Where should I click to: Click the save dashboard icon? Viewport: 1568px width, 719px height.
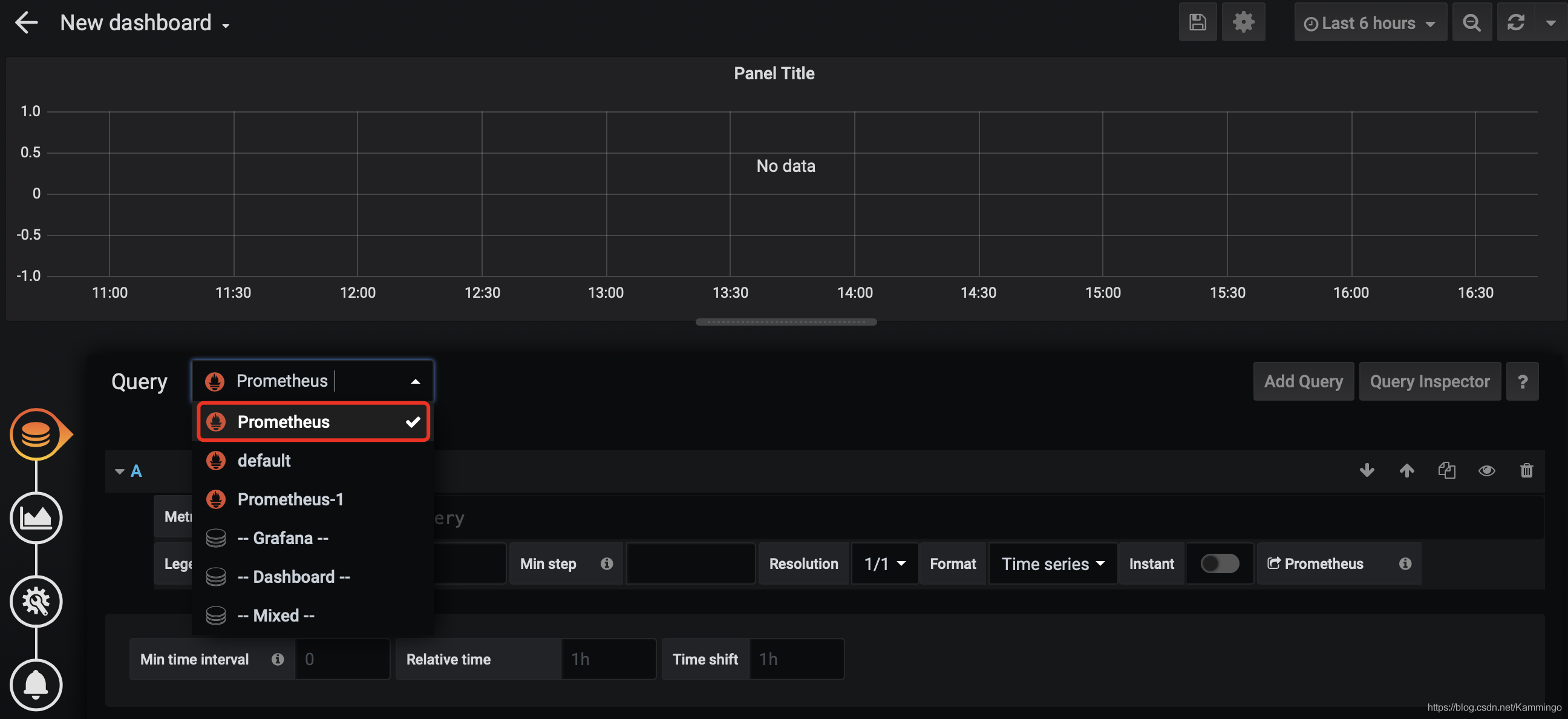click(1197, 22)
